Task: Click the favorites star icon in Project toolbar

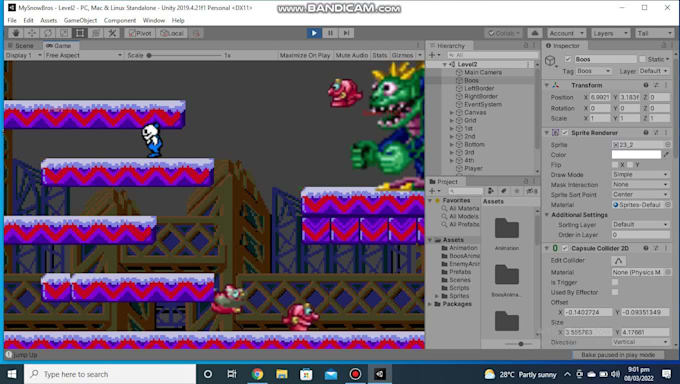Action: [x=517, y=191]
